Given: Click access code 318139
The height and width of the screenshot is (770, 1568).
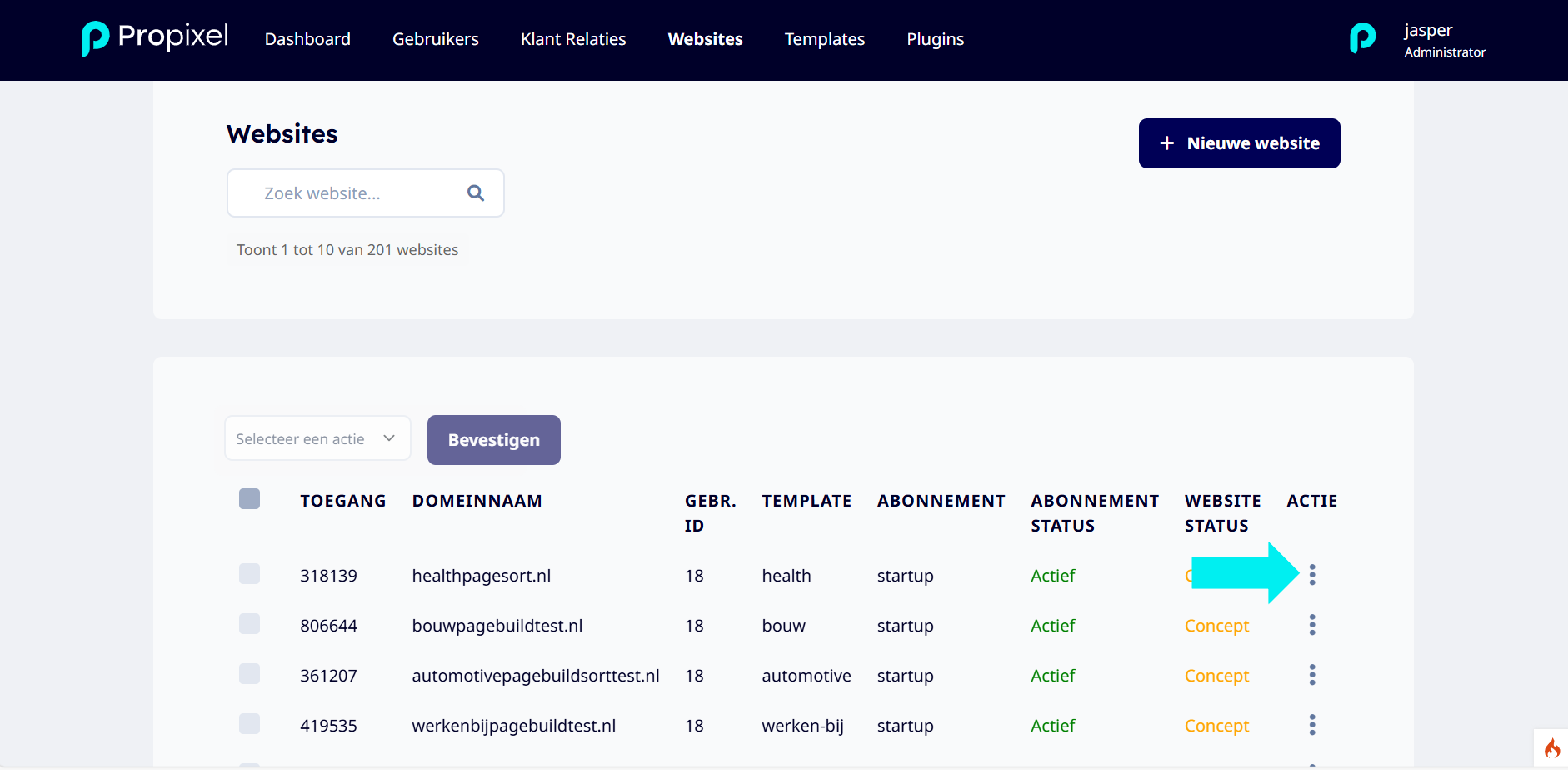Looking at the screenshot, I should (328, 576).
